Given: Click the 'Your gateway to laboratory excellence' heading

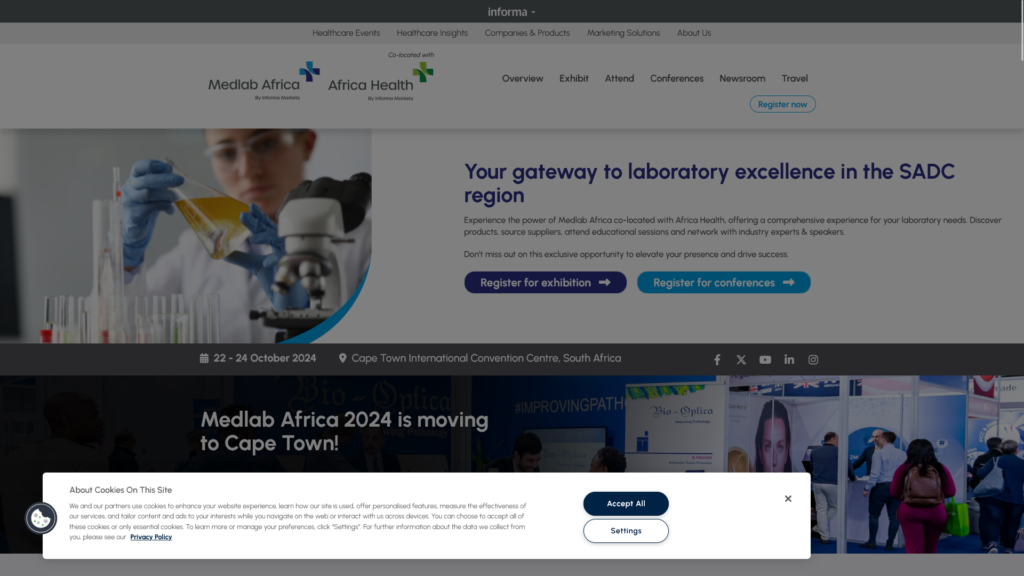Looking at the screenshot, I should click(x=709, y=184).
